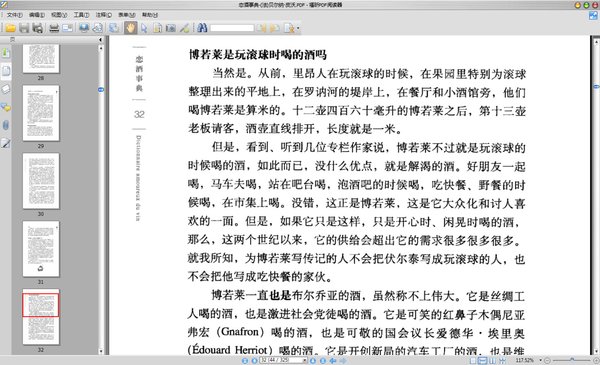Click the Save As icon in the toolbar
The width and height of the screenshot is (600, 365).
point(38,28)
